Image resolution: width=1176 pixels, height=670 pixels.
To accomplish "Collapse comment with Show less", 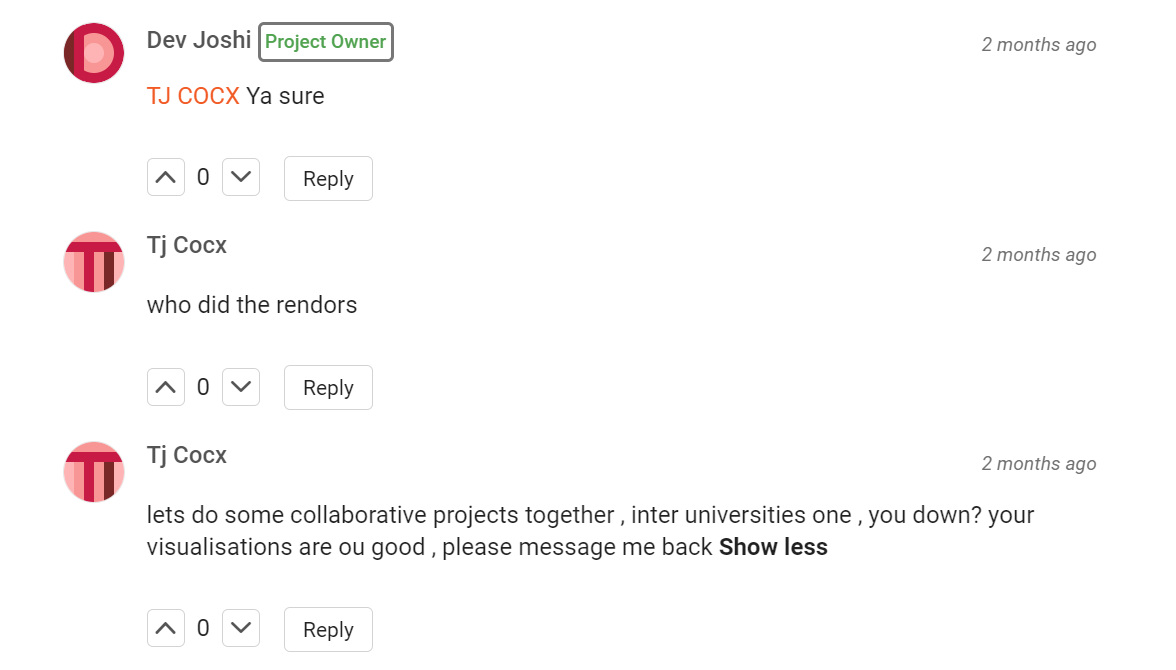I will pos(773,547).
